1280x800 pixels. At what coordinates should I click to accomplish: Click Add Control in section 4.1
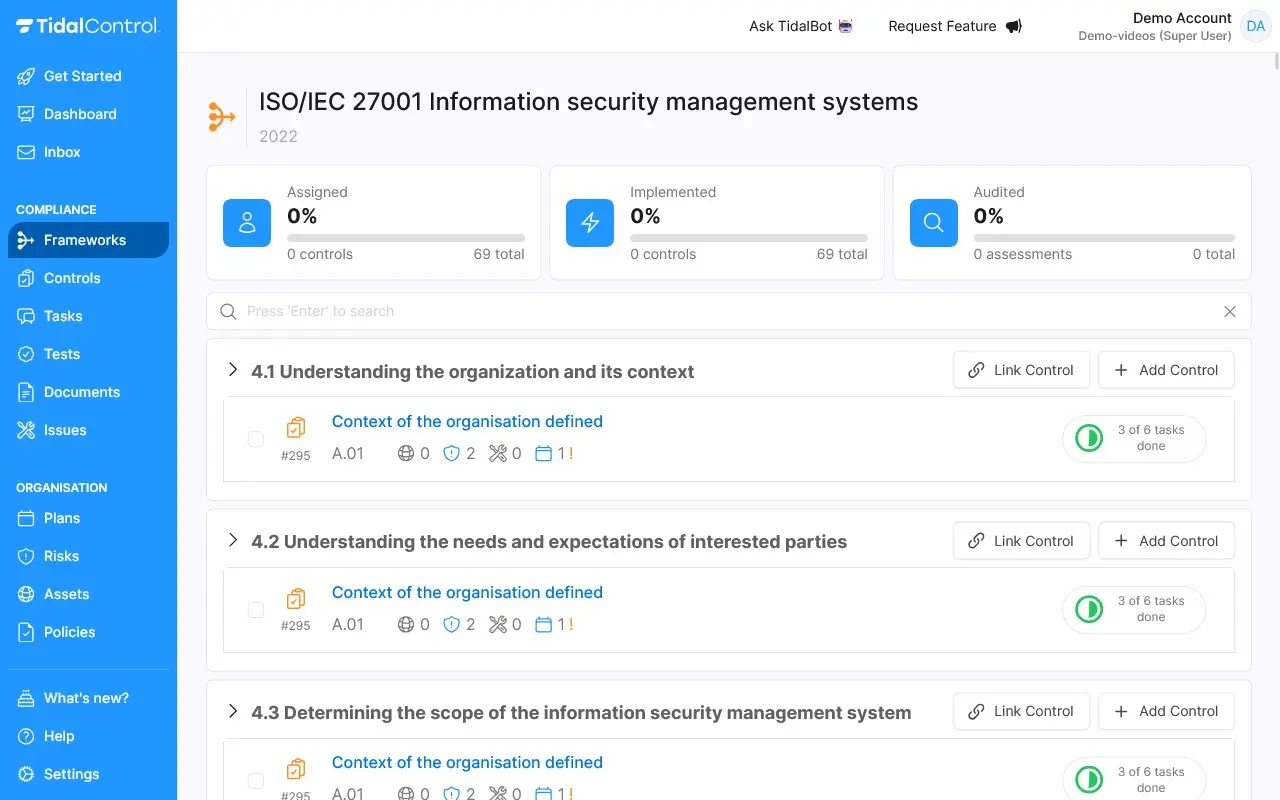pos(1166,370)
